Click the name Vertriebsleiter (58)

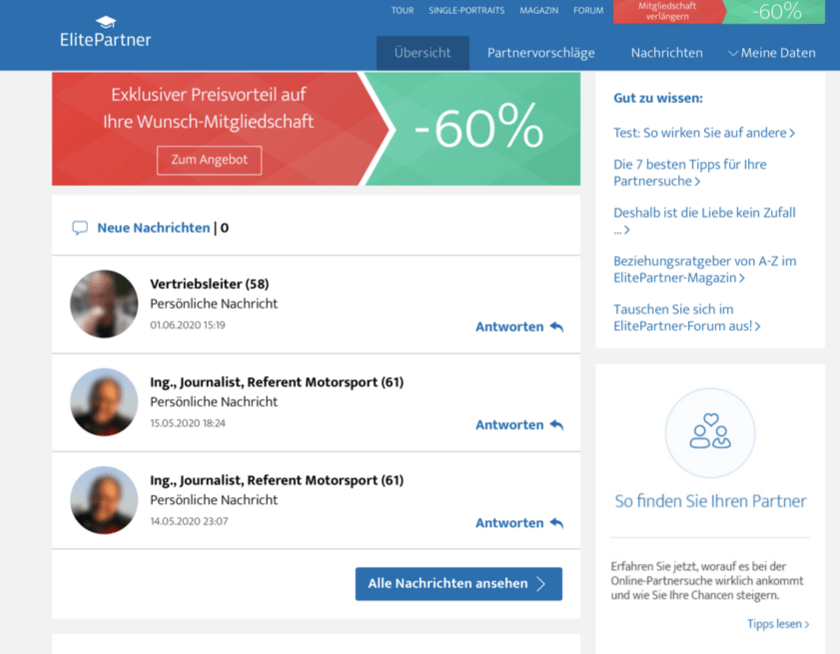(x=209, y=284)
